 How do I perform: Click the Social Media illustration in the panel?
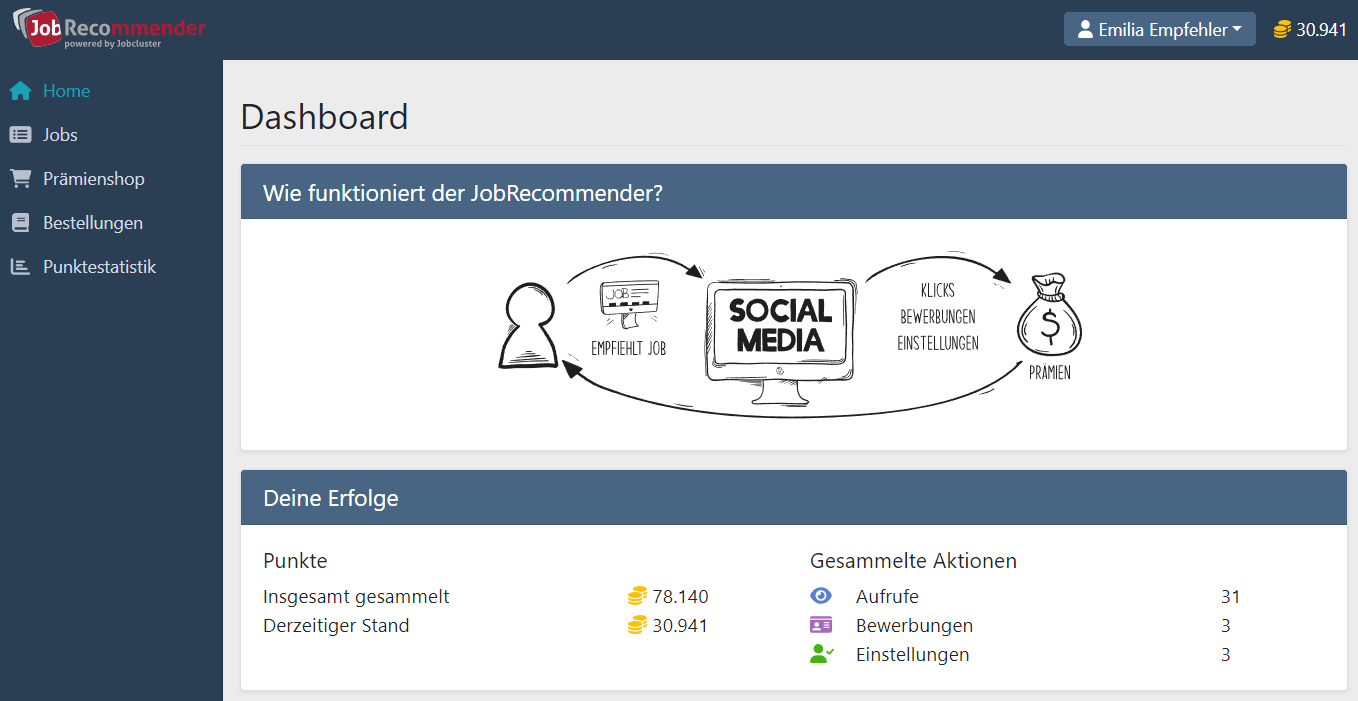(779, 330)
